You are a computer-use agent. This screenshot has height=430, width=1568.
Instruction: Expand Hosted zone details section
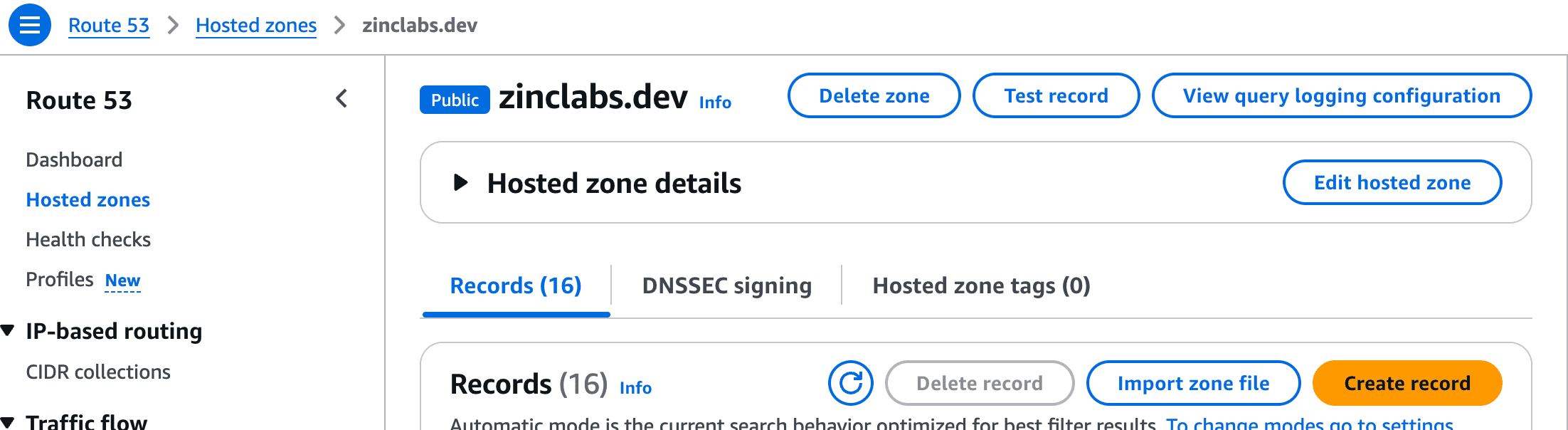(x=461, y=183)
